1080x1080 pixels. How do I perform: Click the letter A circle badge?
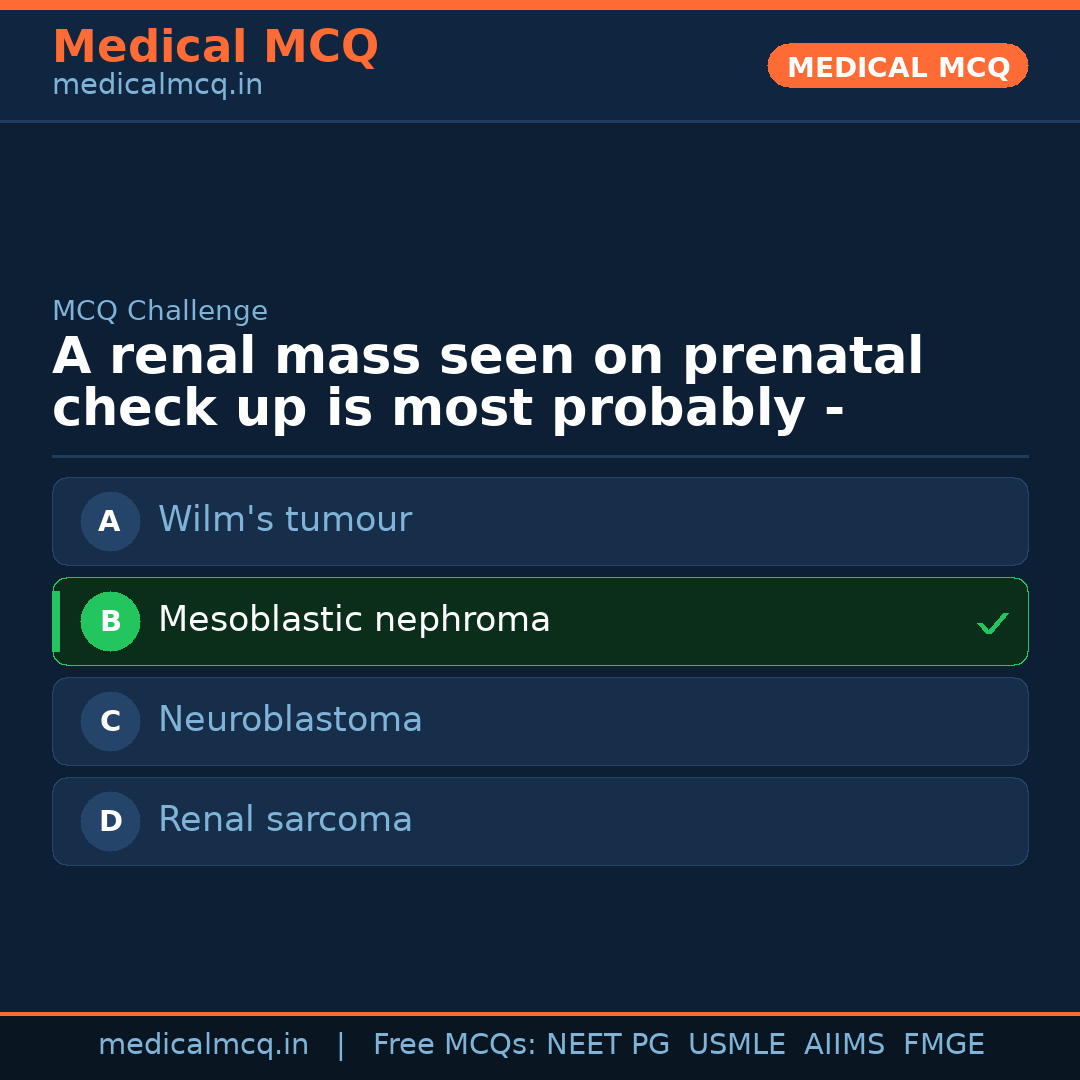110,521
